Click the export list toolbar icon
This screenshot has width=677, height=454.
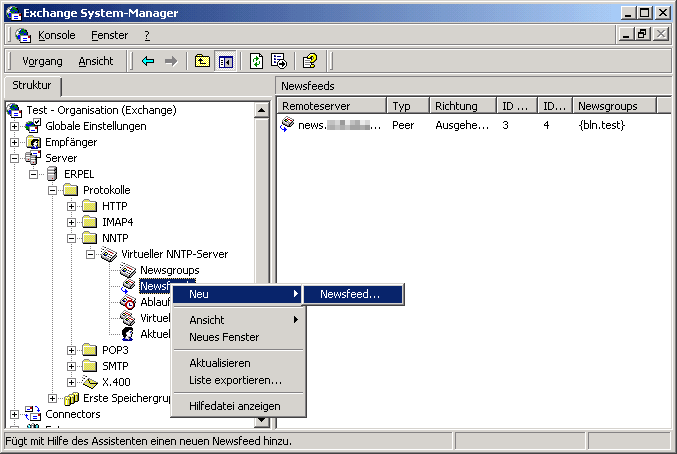[278, 61]
